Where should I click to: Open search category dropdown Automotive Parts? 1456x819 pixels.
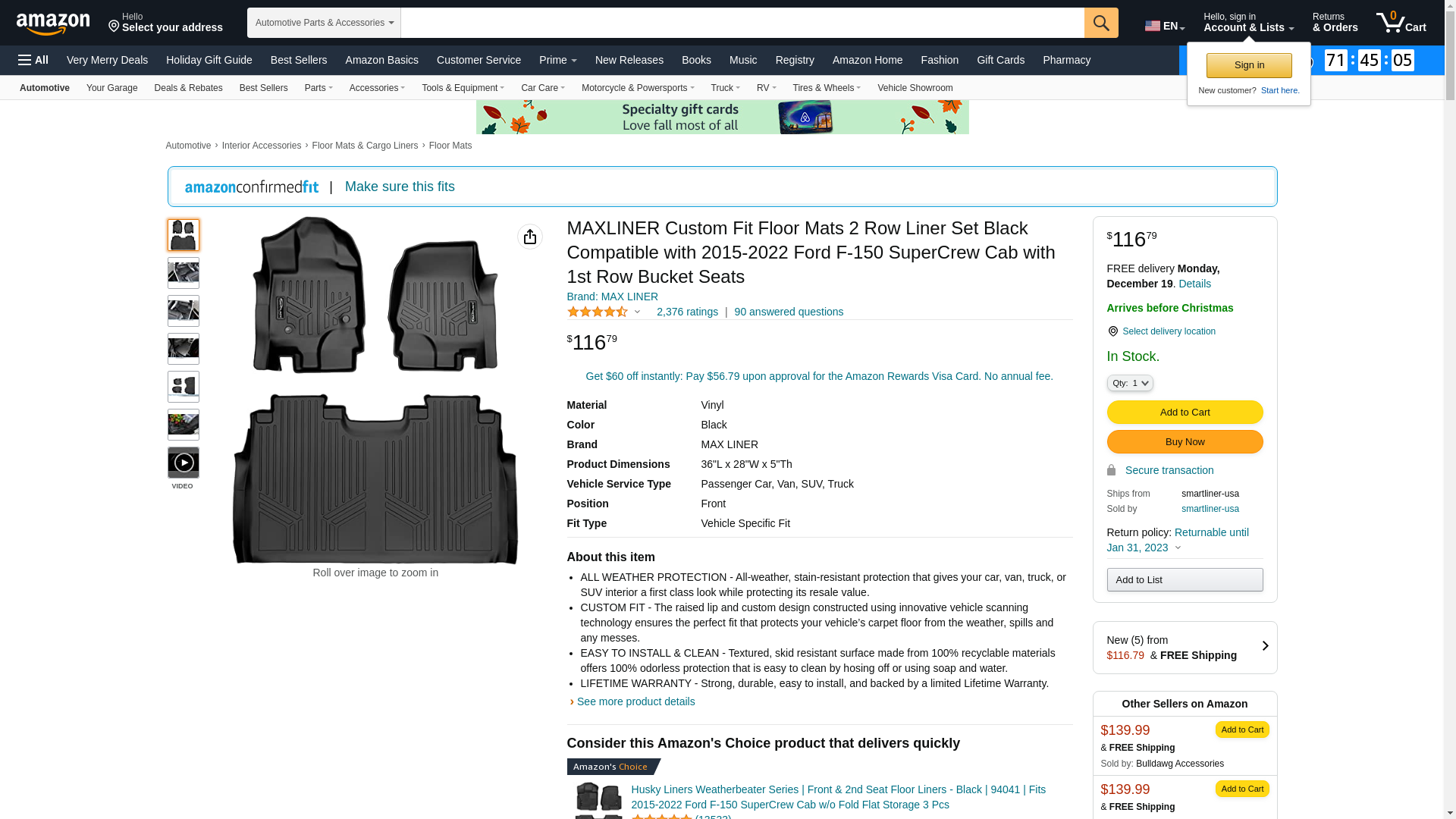324,23
